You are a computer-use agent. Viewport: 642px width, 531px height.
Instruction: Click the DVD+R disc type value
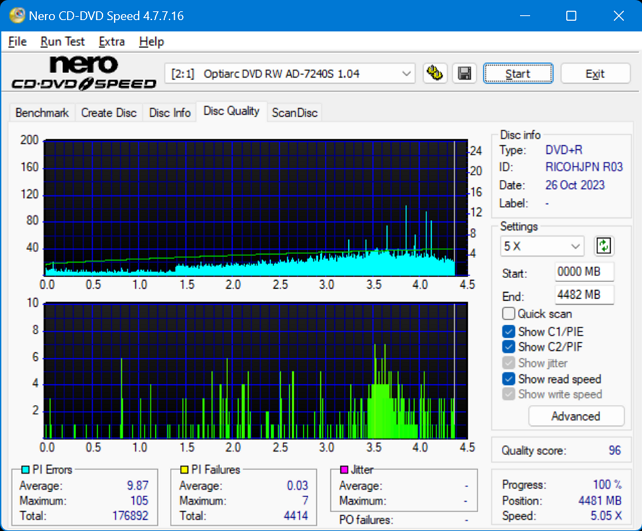[x=564, y=150]
